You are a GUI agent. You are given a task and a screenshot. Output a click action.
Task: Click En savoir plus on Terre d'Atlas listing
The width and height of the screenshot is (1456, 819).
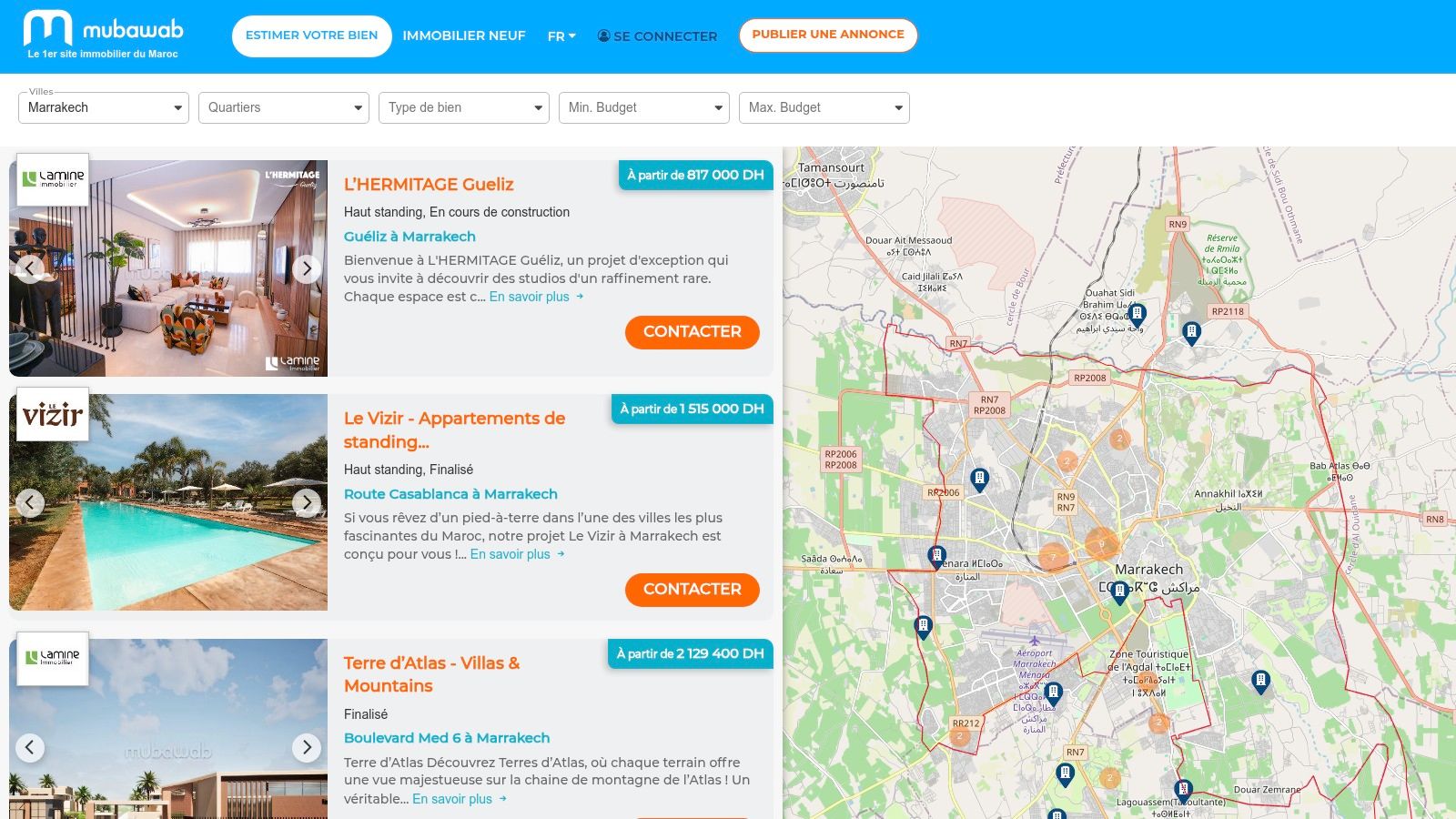coord(460,799)
